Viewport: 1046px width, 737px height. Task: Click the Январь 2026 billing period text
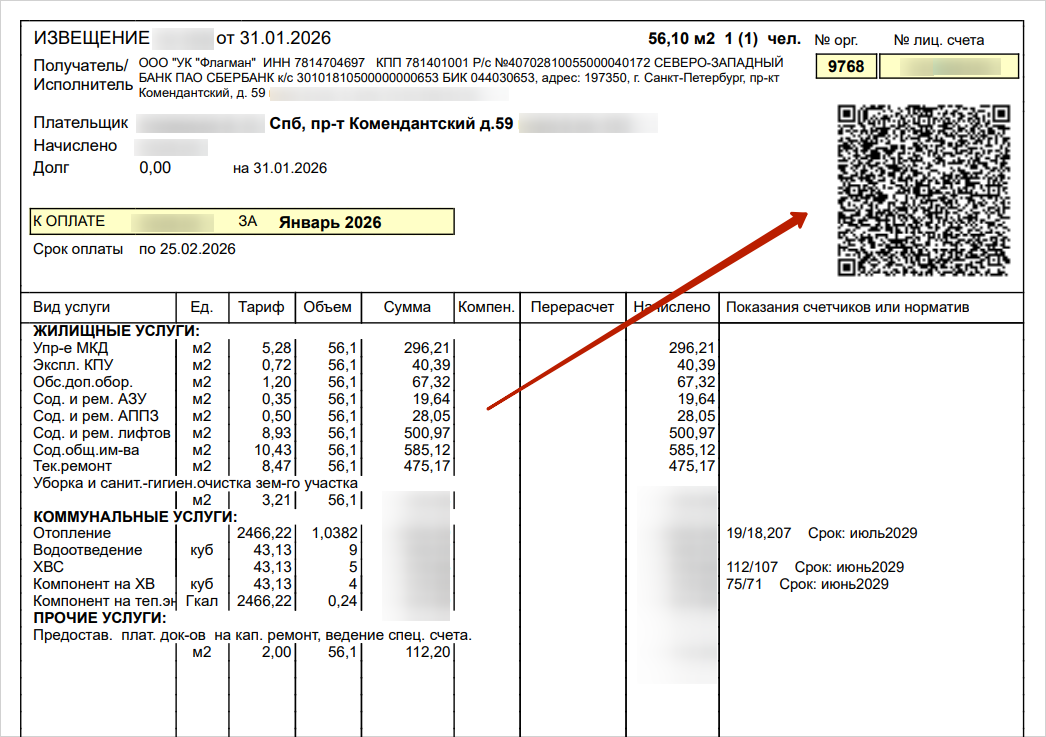click(330, 222)
